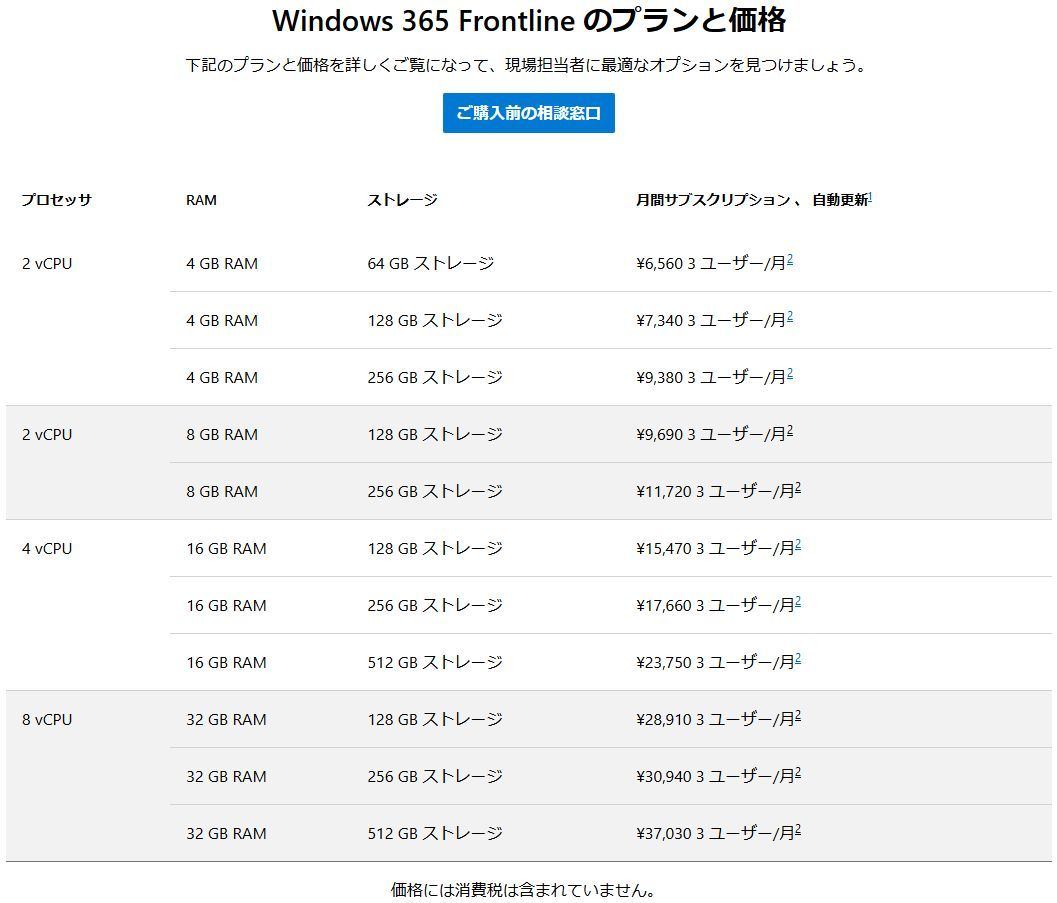The image size is (1057, 903).
Task: Open footnote 2 next to ¥9,380 price
Action: point(789,373)
